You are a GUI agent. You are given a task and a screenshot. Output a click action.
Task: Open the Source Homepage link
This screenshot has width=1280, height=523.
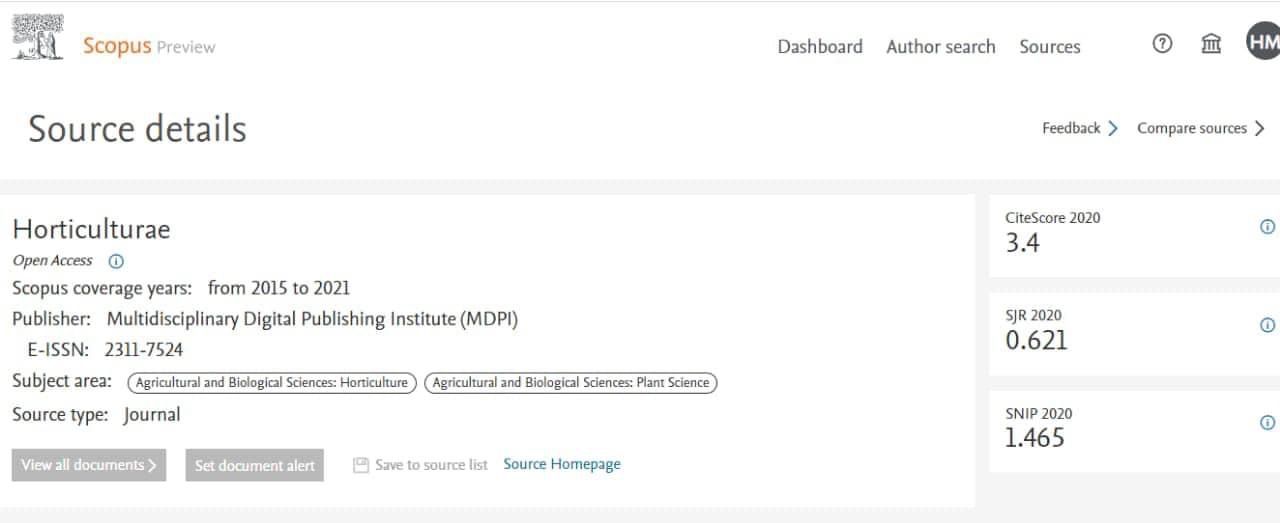(562, 464)
